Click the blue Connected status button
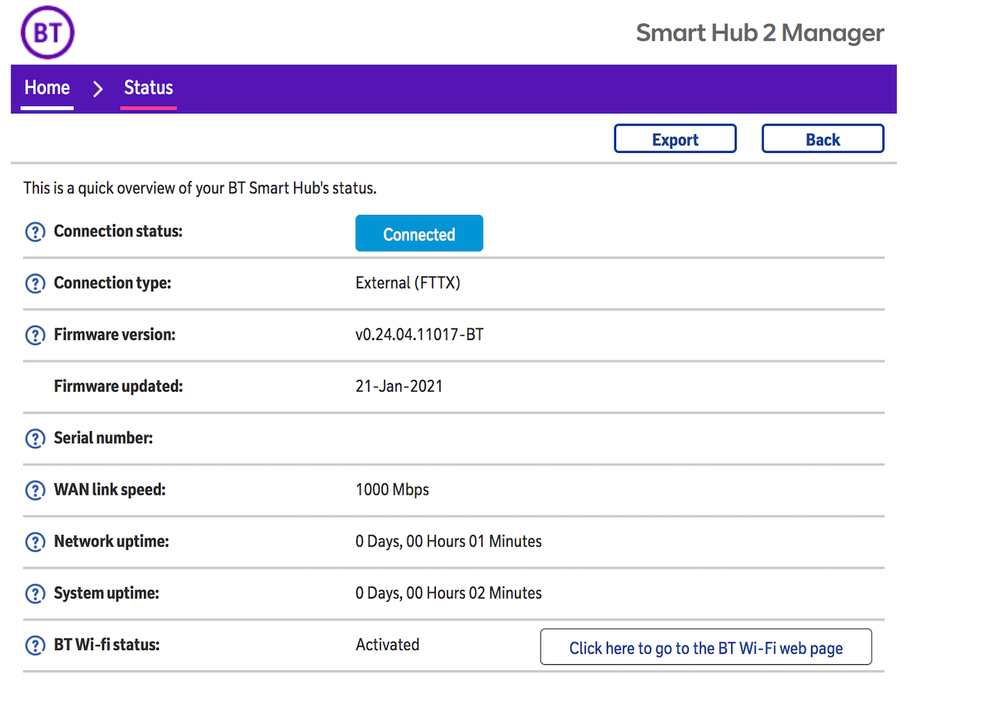Image resolution: width=999 pixels, height=728 pixels. [x=419, y=234]
